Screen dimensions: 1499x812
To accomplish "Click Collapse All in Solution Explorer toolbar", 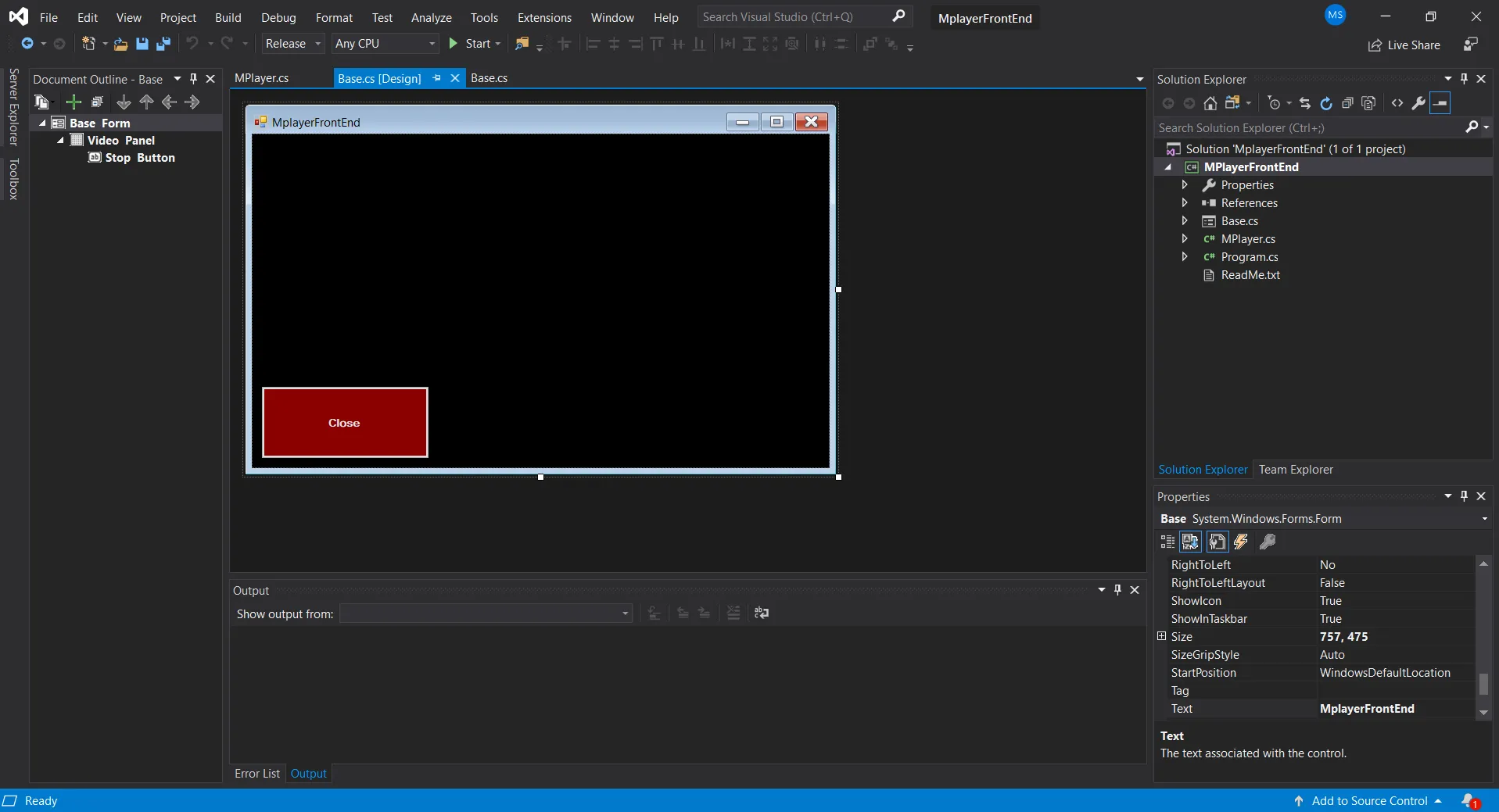I will (1347, 103).
